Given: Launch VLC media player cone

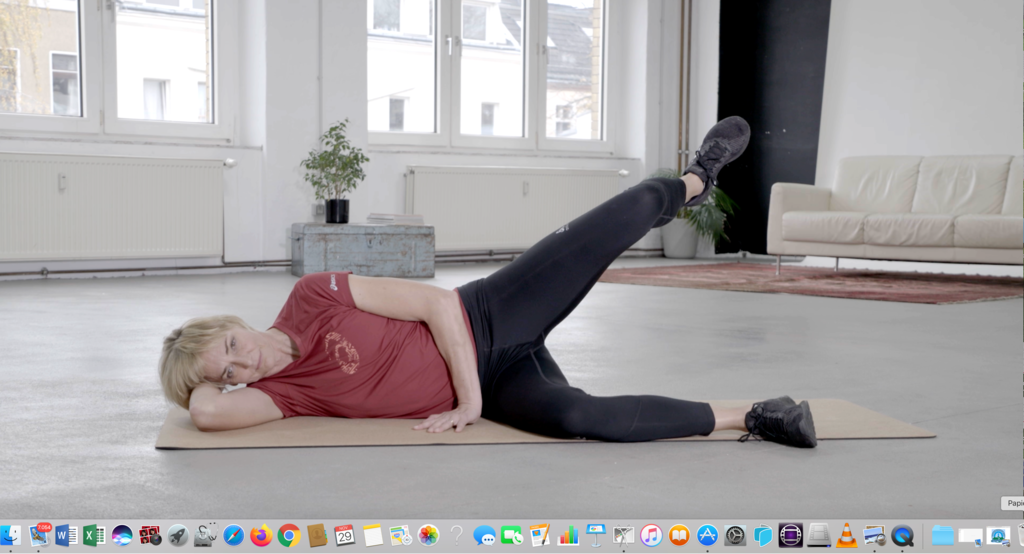Looking at the screenshot, I should coord(846,535).
